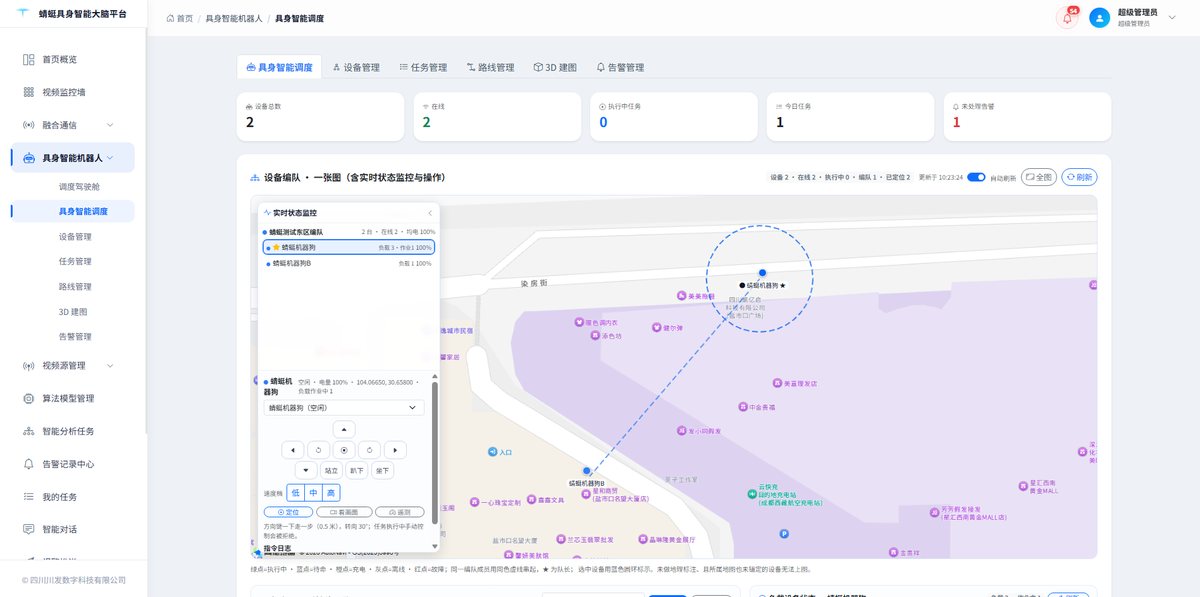Select 蜻蜓机器狗B row in fleet list

point(349,263)
